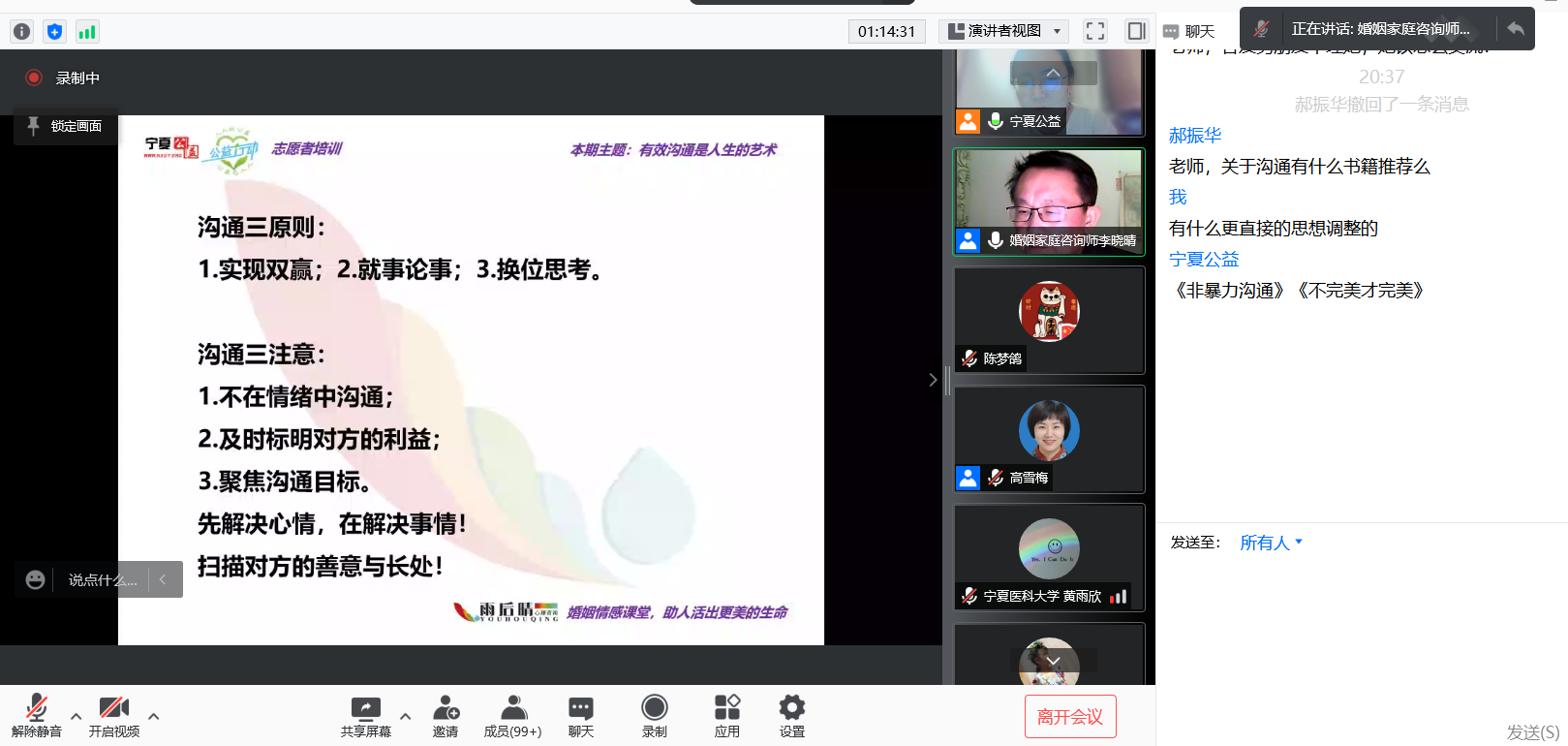The image size is (1568, 746).
Task: Turn on video (开启视频)
Action: point(114,716)
